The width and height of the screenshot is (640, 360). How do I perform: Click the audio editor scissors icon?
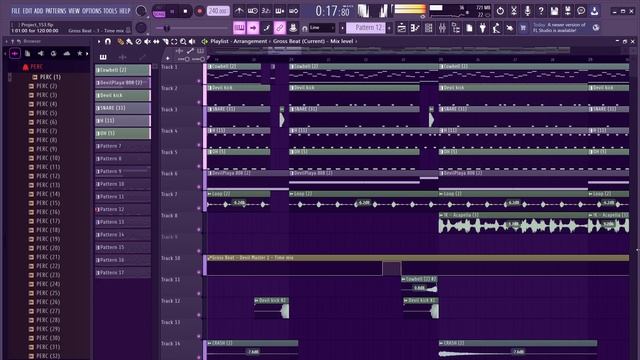tap(514, 11)
